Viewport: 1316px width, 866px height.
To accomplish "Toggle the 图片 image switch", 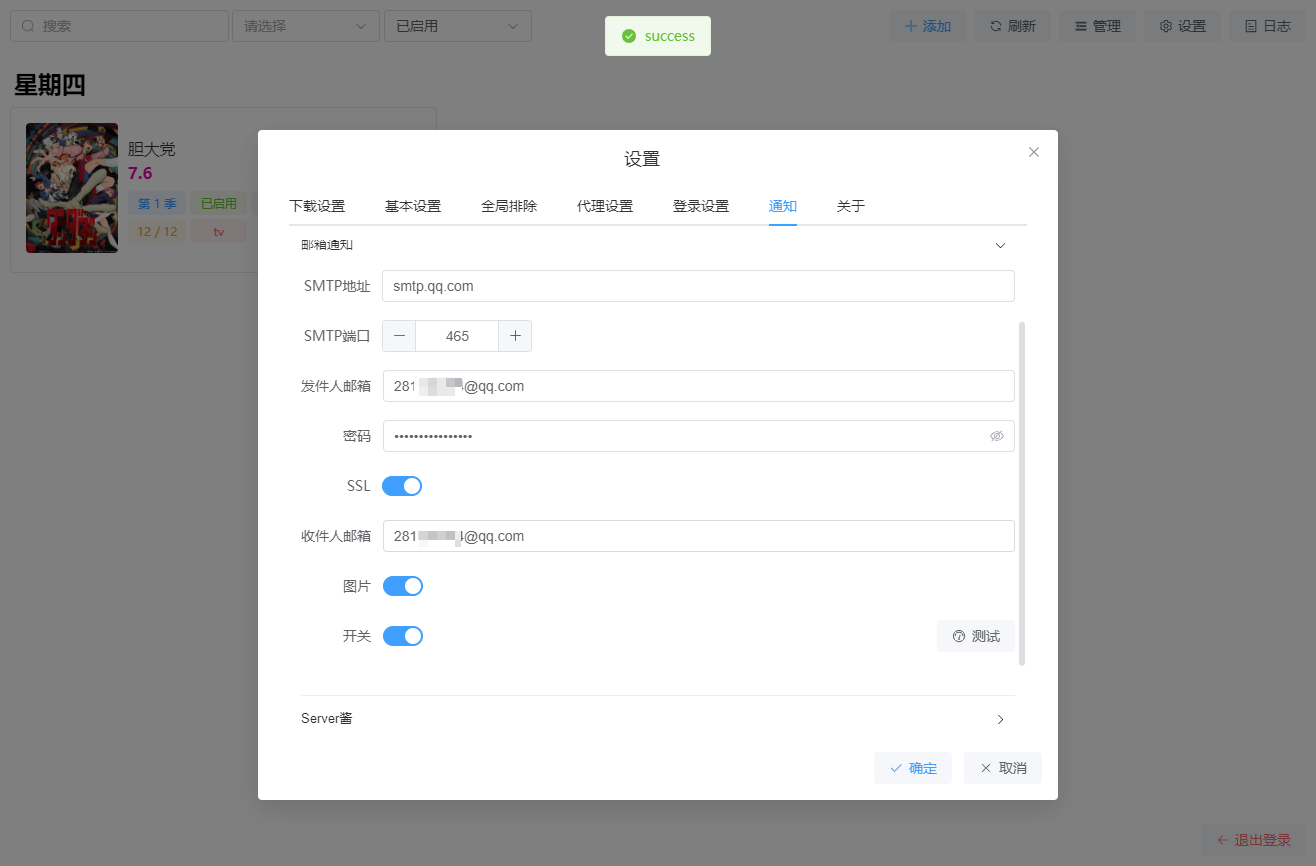I will [x=403, y=586].
